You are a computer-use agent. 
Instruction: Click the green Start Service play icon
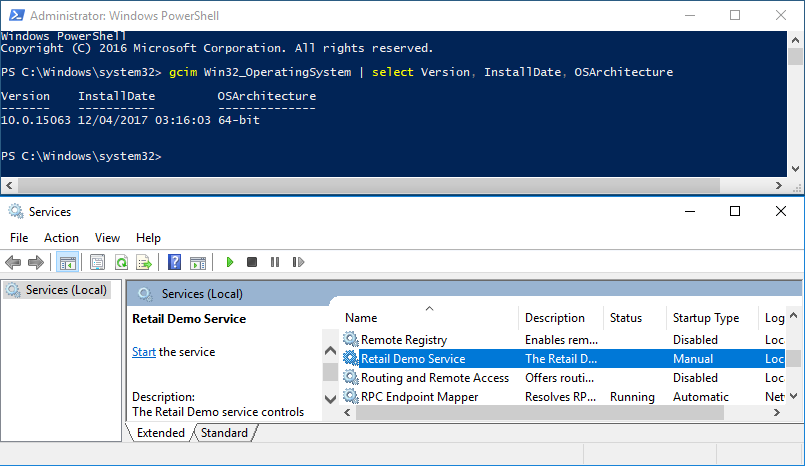click(x=230, y=263)
